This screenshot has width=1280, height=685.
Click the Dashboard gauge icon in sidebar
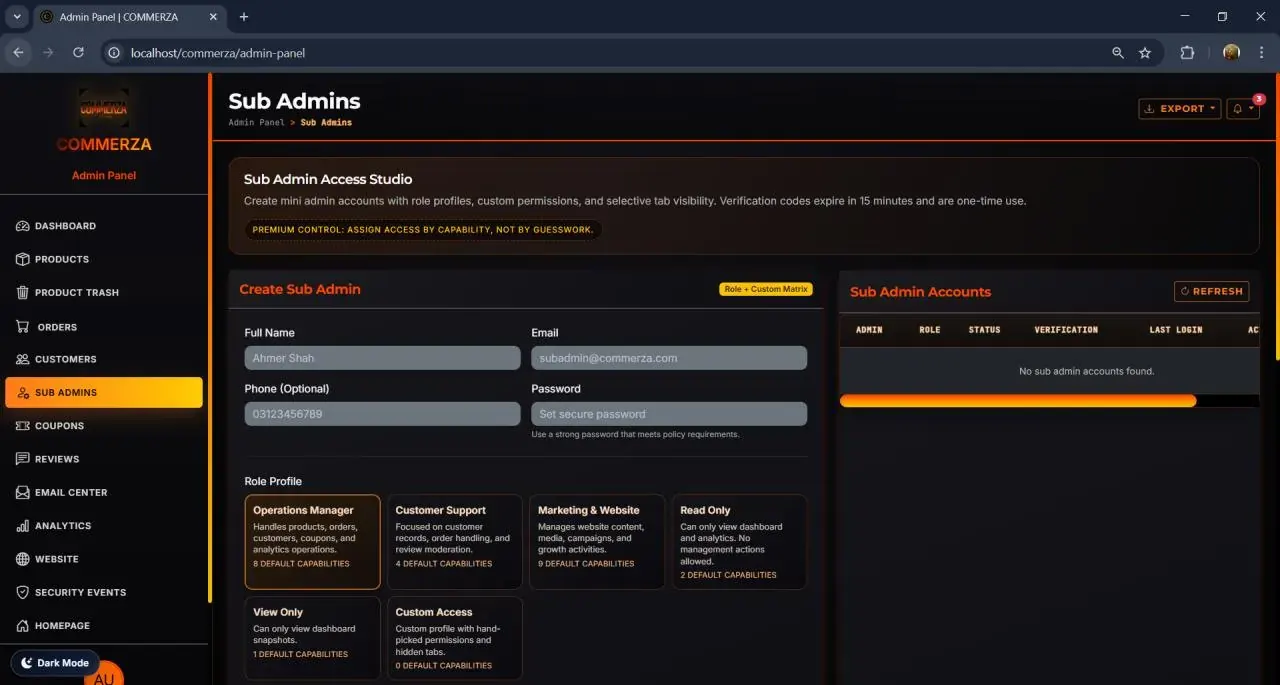[23, 226]
